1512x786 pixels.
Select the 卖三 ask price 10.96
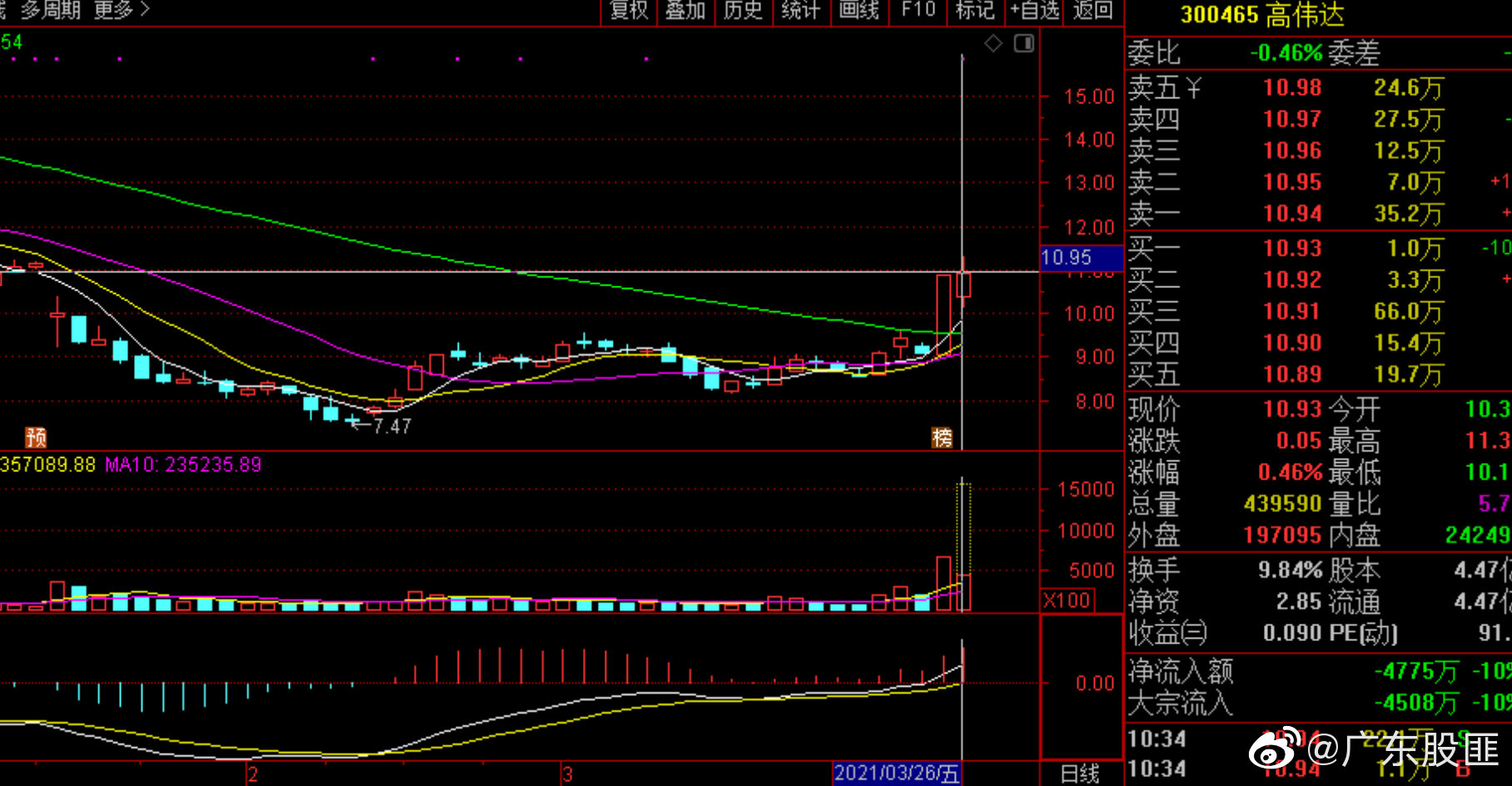(x=1292, y=151)
